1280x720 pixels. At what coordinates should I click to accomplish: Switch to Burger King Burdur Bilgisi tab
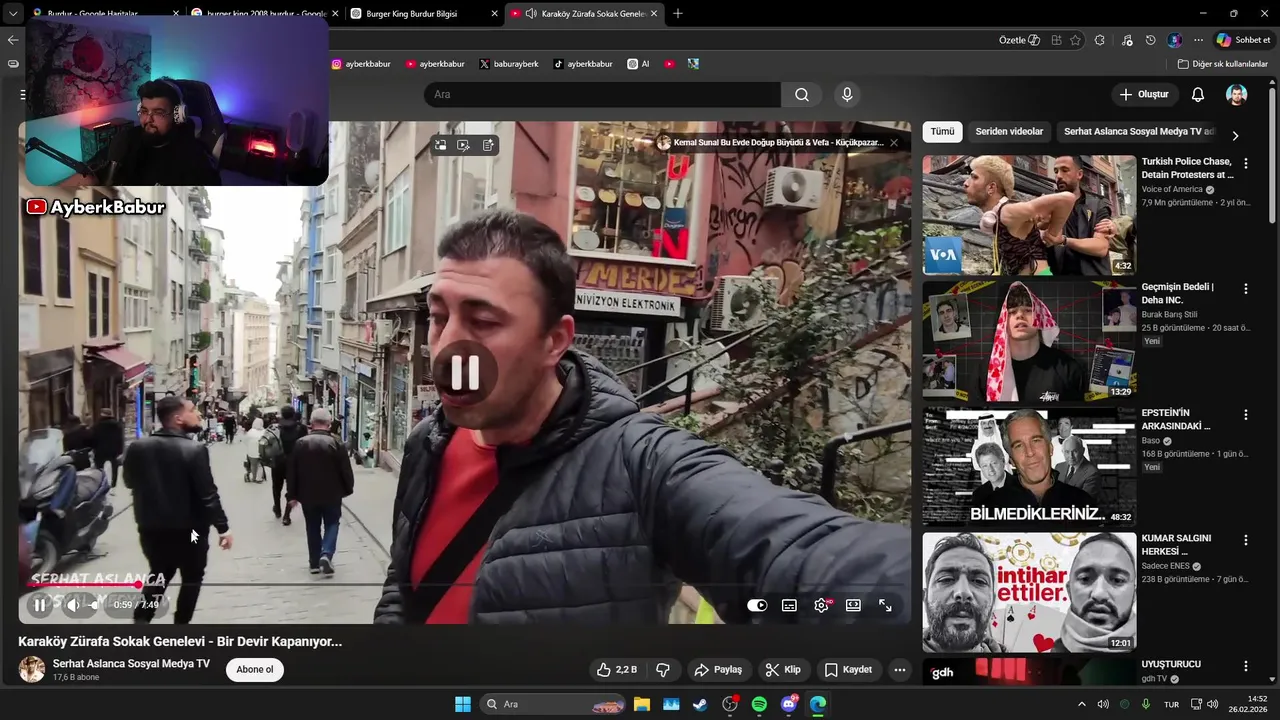425,14
